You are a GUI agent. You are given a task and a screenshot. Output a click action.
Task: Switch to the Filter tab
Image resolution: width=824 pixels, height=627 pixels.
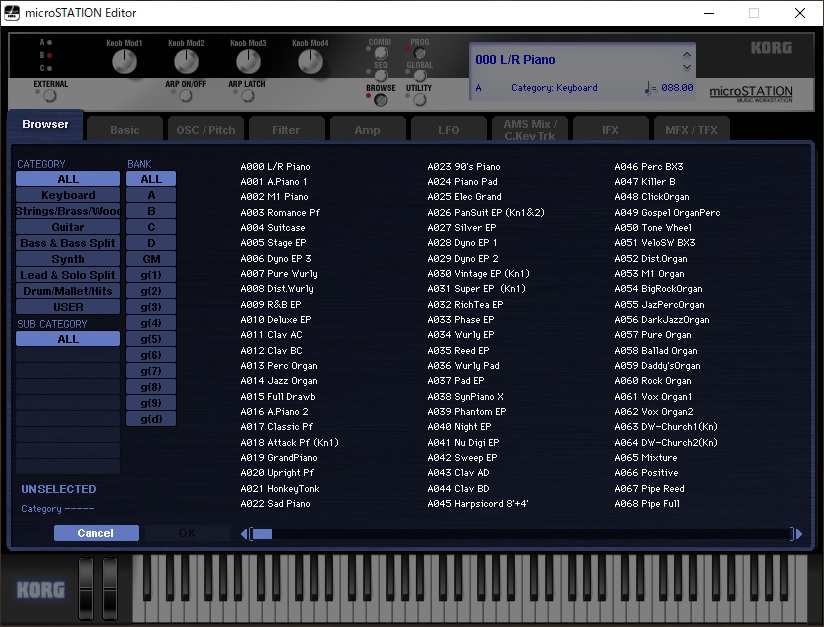pyautogui.click(x=287, y=129)
